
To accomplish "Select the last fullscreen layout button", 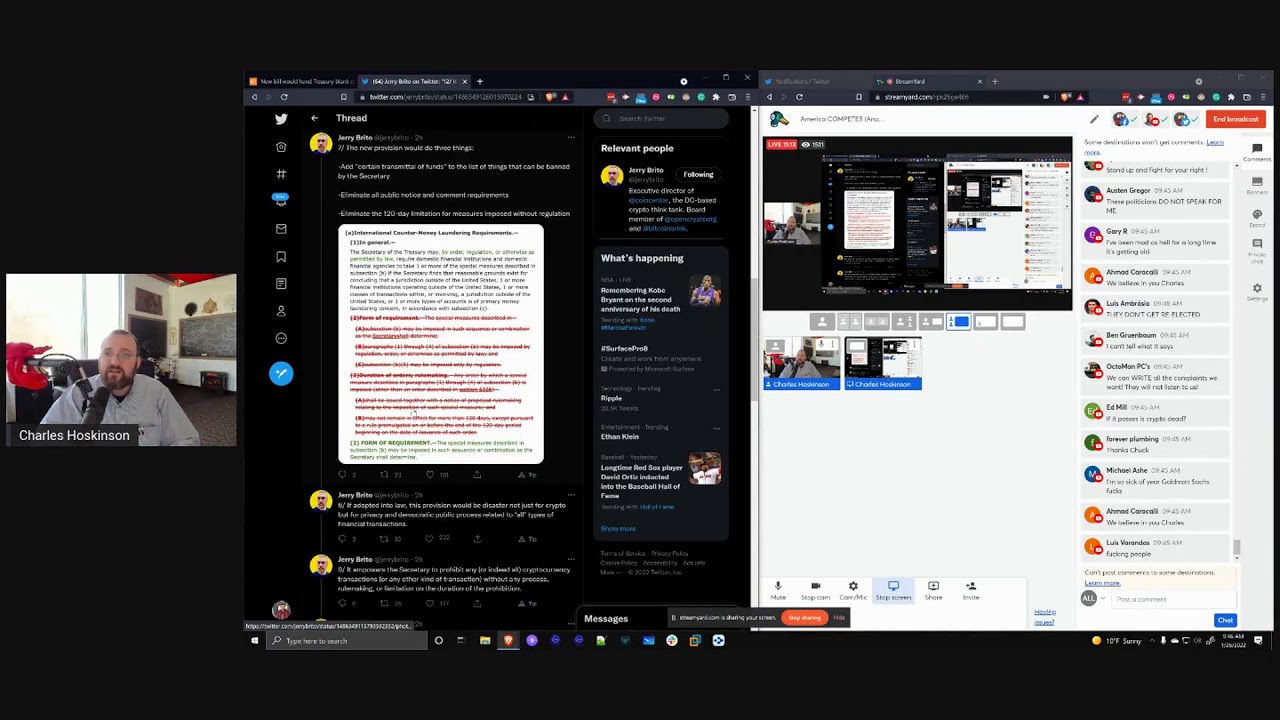I will 1013,322.
